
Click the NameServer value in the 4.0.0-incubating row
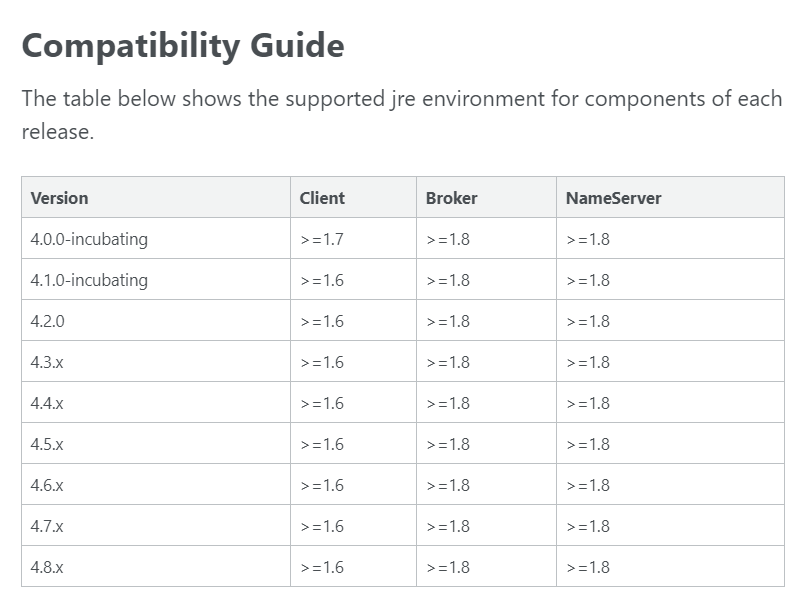(587, 239)
